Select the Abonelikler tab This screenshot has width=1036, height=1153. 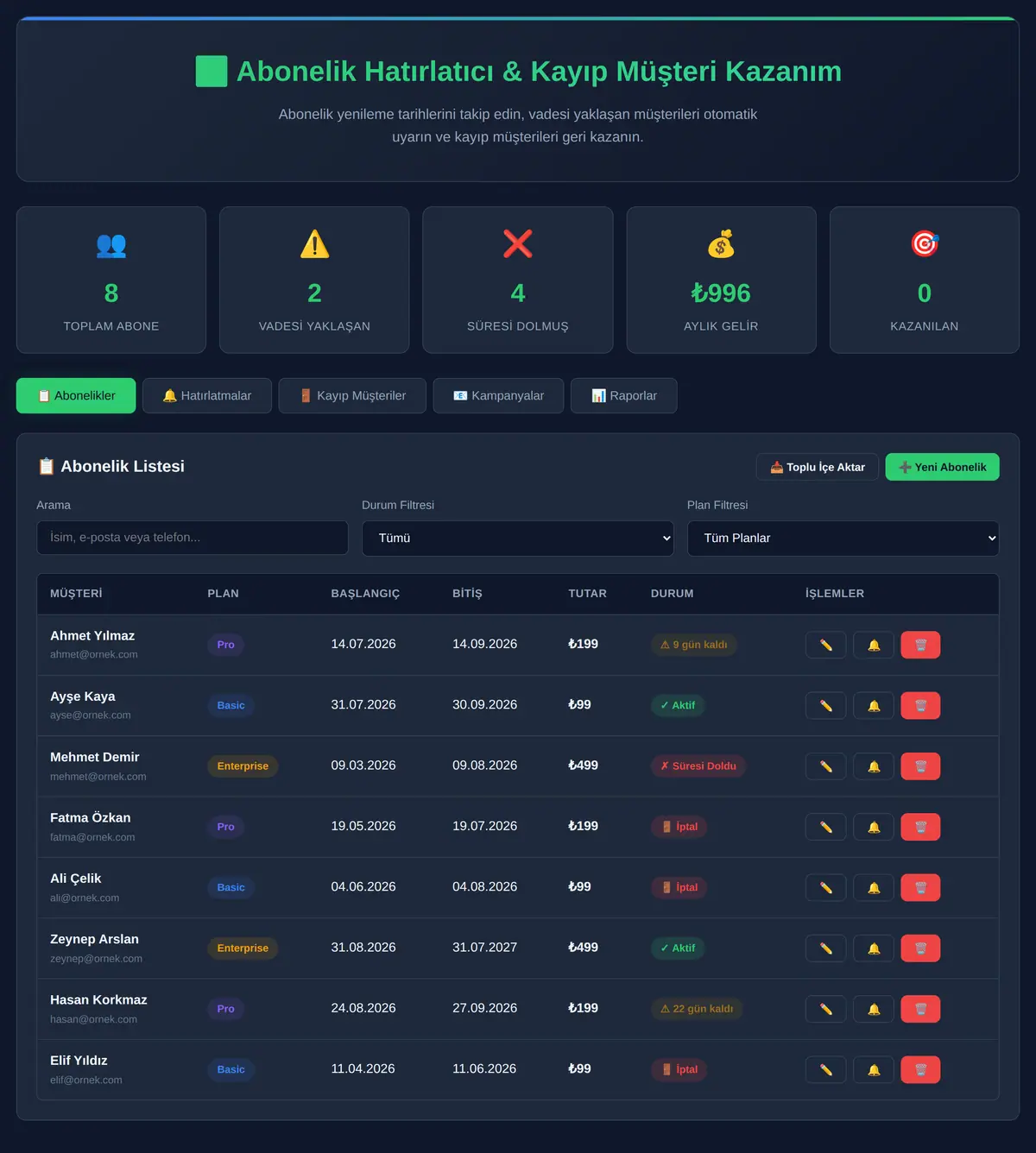pyautogui.click(x=76, y=395)
